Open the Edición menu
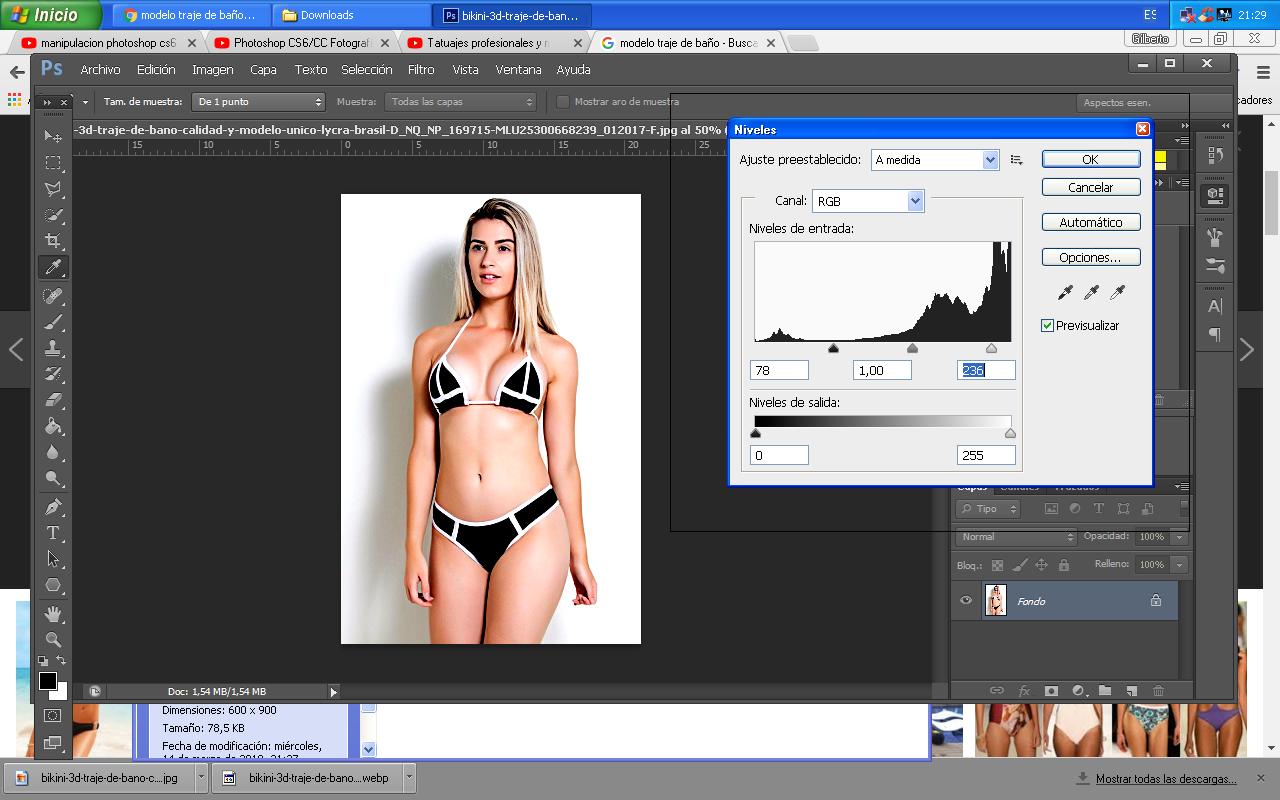 (156, 70)
